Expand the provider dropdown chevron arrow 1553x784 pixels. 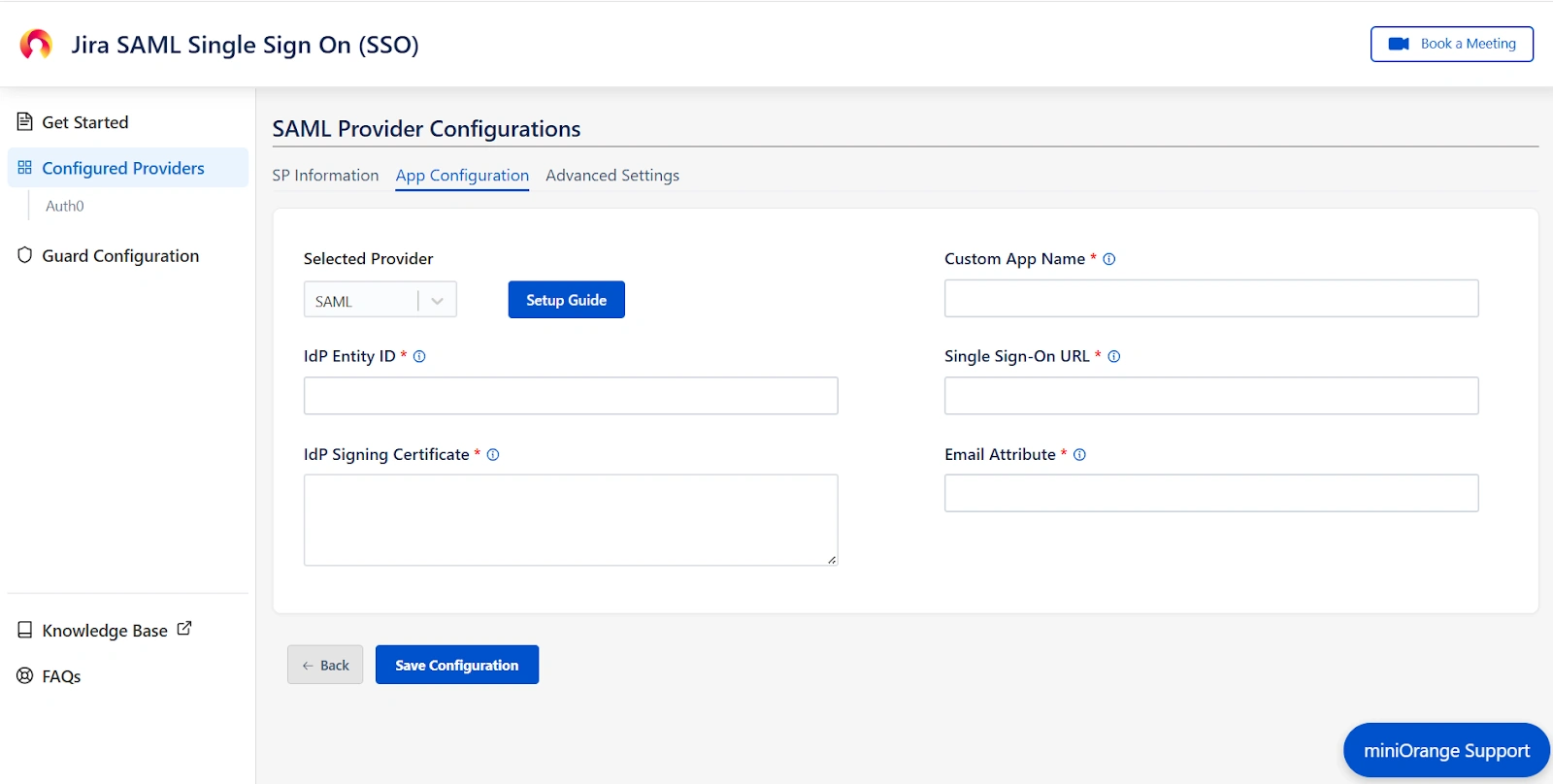[x=438, y=301]
